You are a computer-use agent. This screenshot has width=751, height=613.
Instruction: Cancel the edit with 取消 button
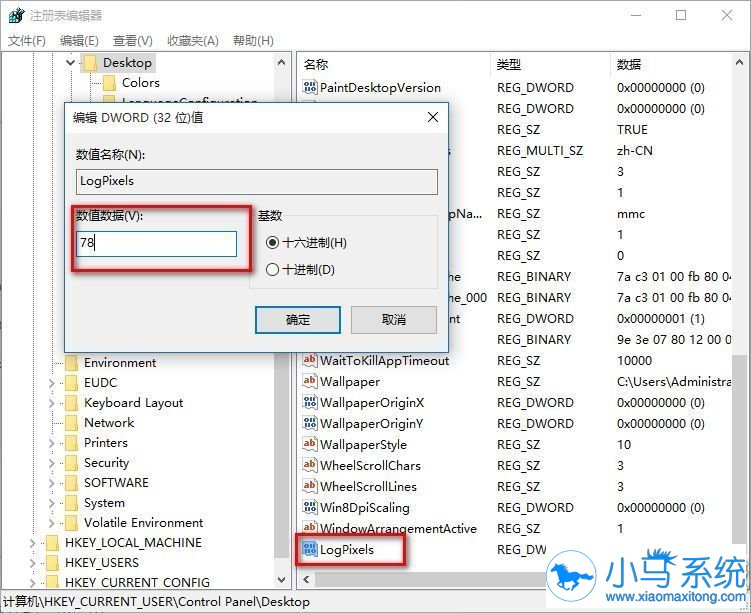point(394,320)
